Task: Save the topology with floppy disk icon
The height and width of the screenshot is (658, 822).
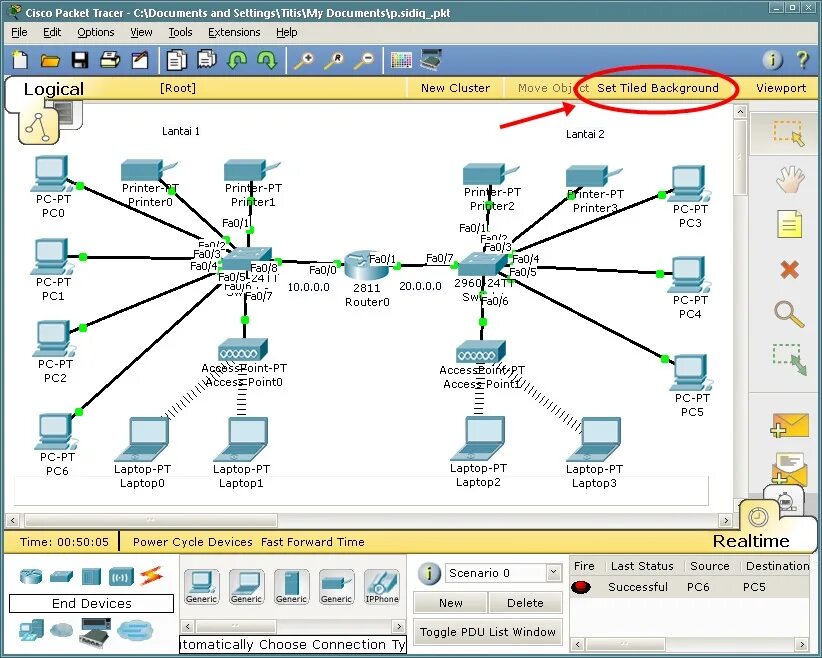Action: pyautogui.click(x=80, y=60)
